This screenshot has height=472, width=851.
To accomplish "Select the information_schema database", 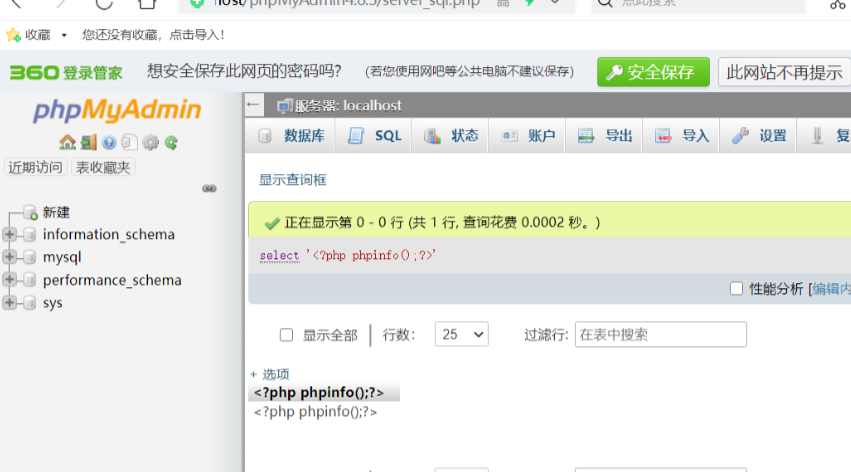I will (x=109, y=234).
